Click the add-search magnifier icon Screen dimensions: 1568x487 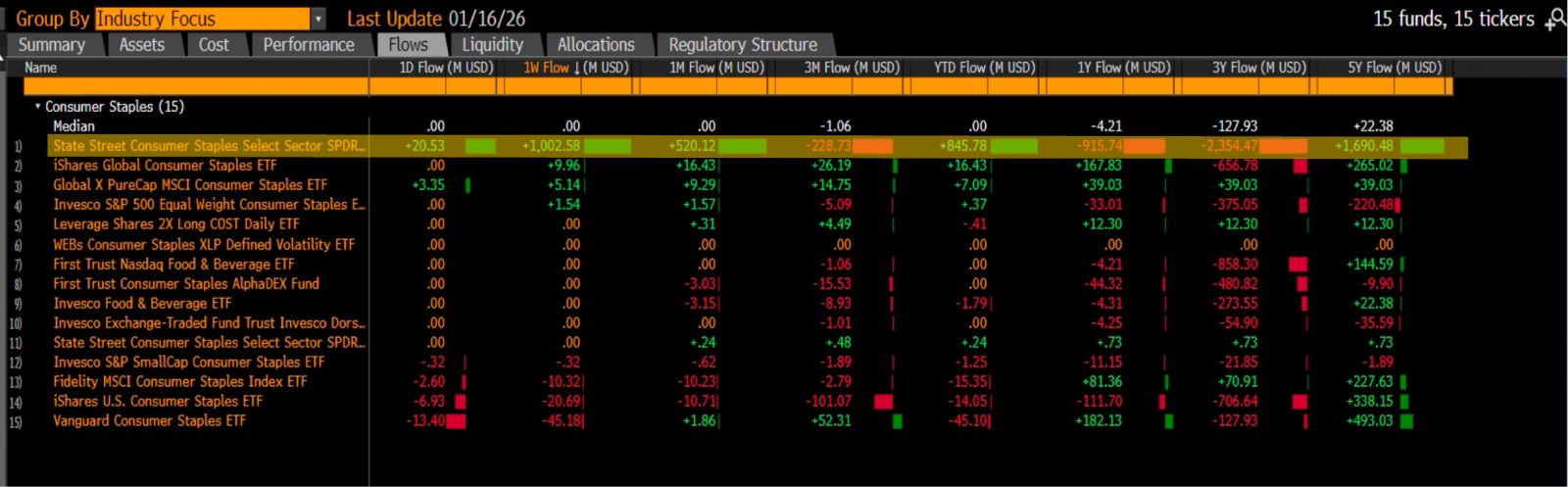click(1554, 20)
